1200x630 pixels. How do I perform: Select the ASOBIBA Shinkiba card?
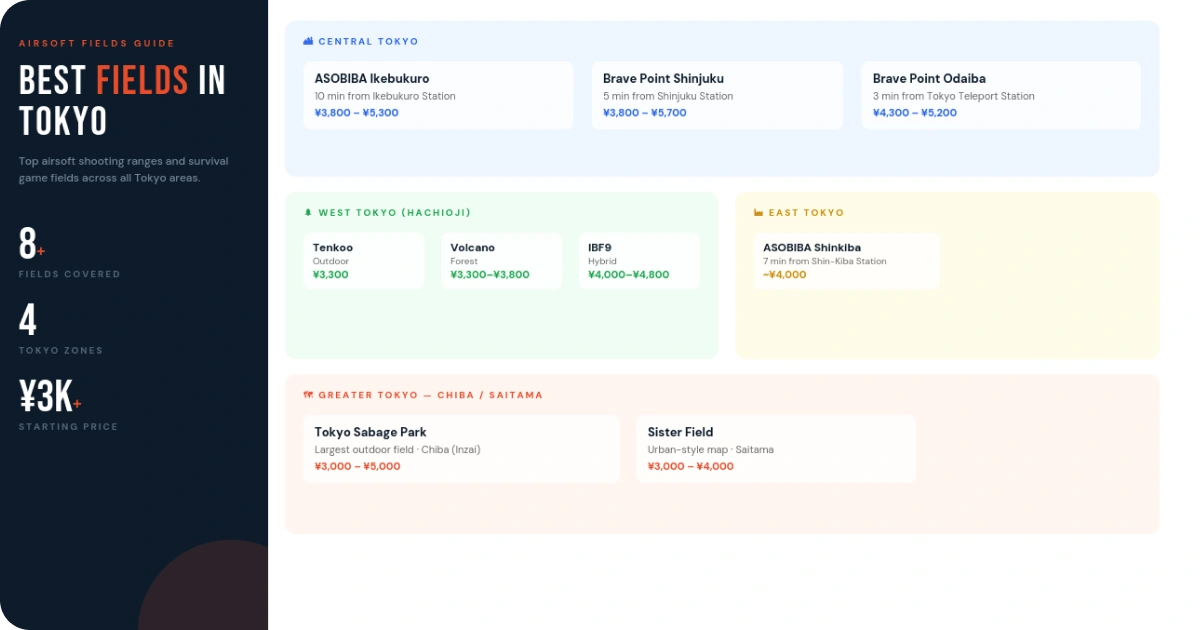pos(847,261)
